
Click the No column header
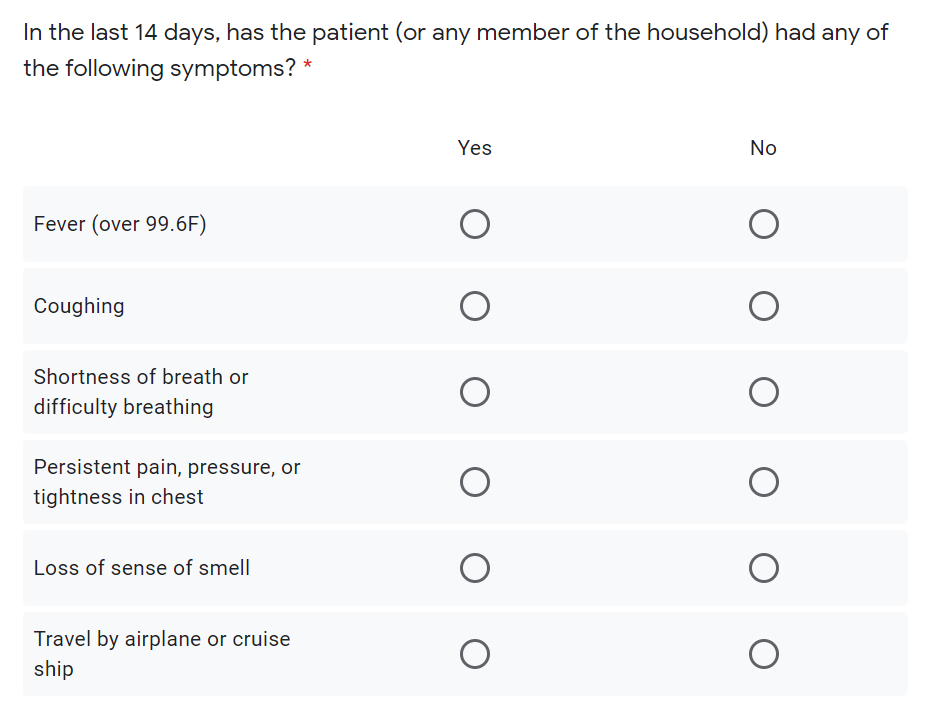tap(763, 148)
